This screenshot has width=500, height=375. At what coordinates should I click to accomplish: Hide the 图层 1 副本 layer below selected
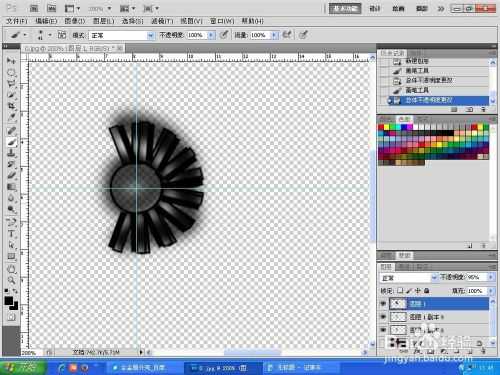pyautogui.click(x=383, y=317)
